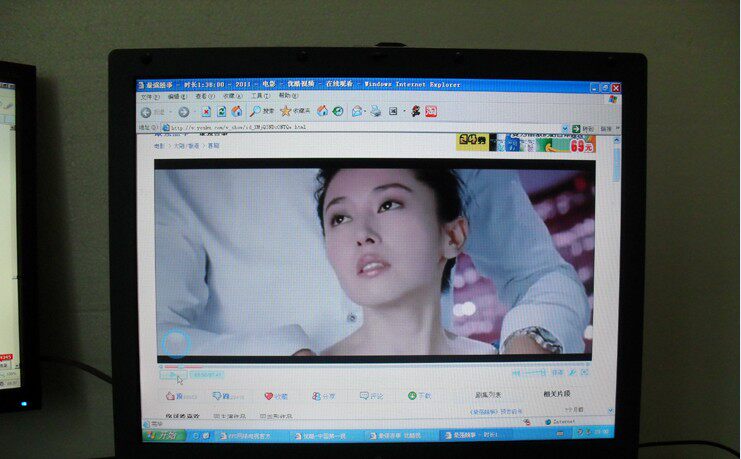Image resolution: width=741 pixels, height=459 pixels.
Task: Open the 帮助(H) menu
Action: [288, 95]
